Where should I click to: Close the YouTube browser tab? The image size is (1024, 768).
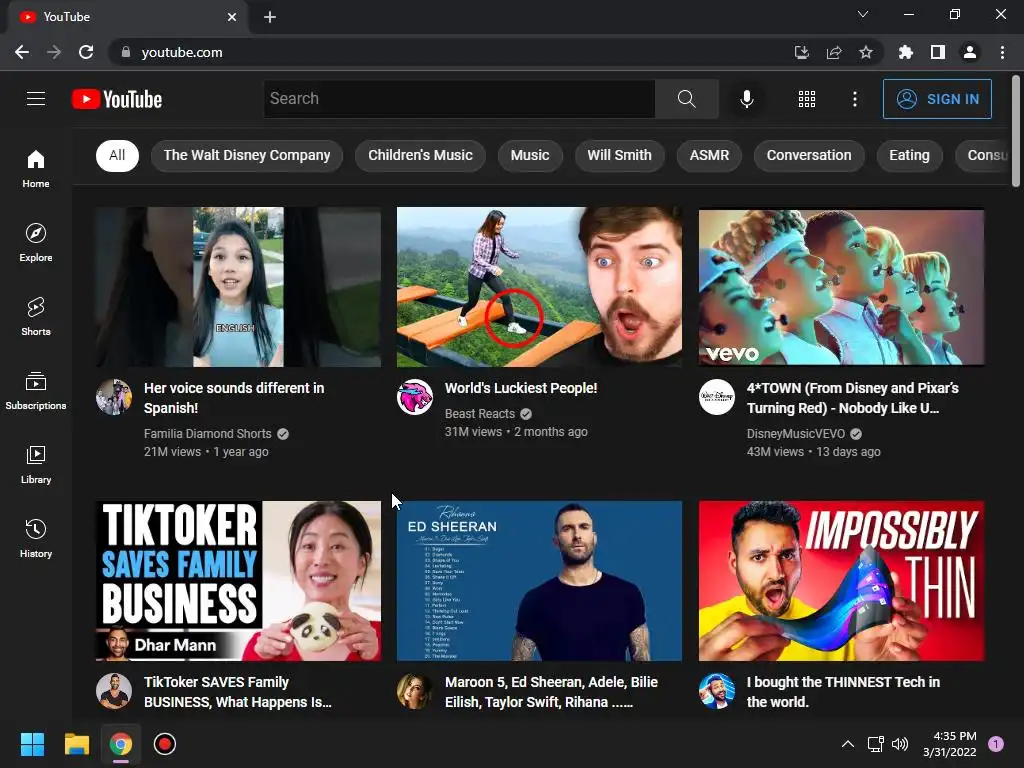pyautogui.click(x=232, y=17)
